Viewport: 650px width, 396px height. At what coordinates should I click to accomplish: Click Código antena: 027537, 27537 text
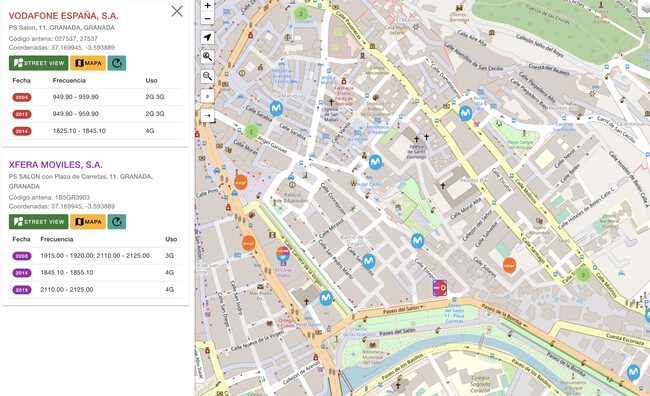53,39
